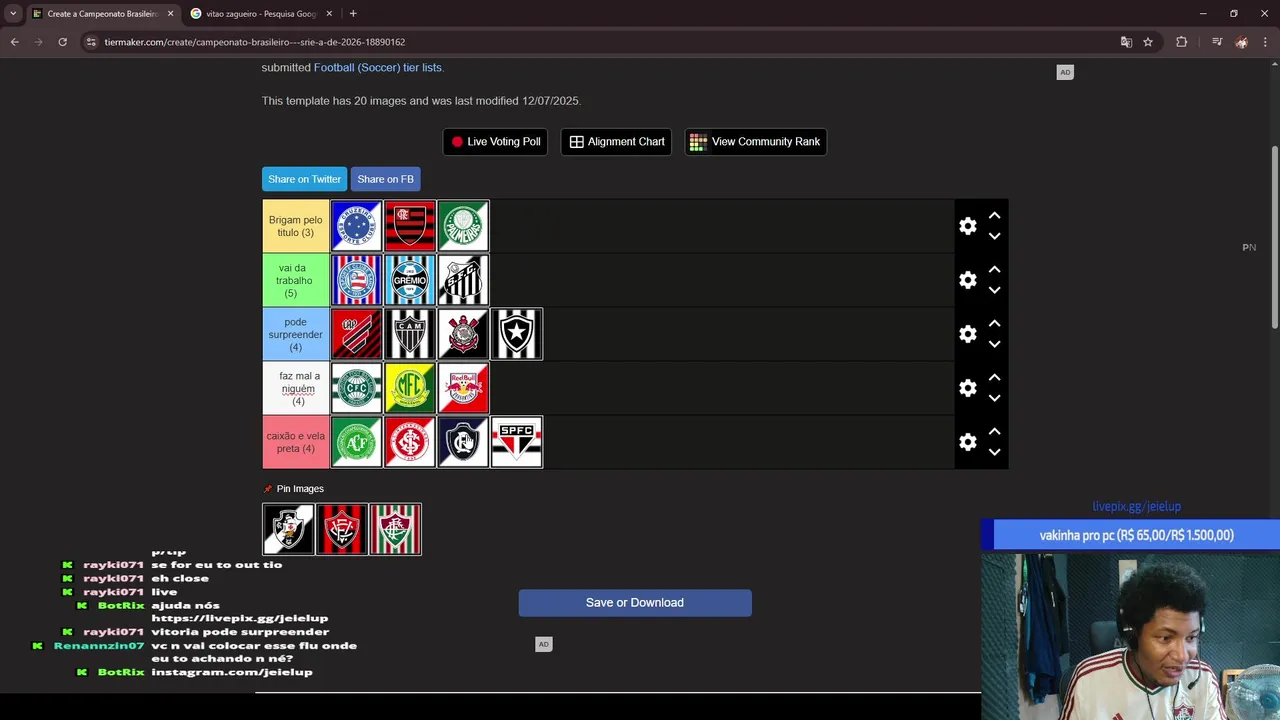Open the browser extensions puzzle icon
The height and width of the screenshot is (720, 1280).
pyautogui.click(x=1181, y=42)
